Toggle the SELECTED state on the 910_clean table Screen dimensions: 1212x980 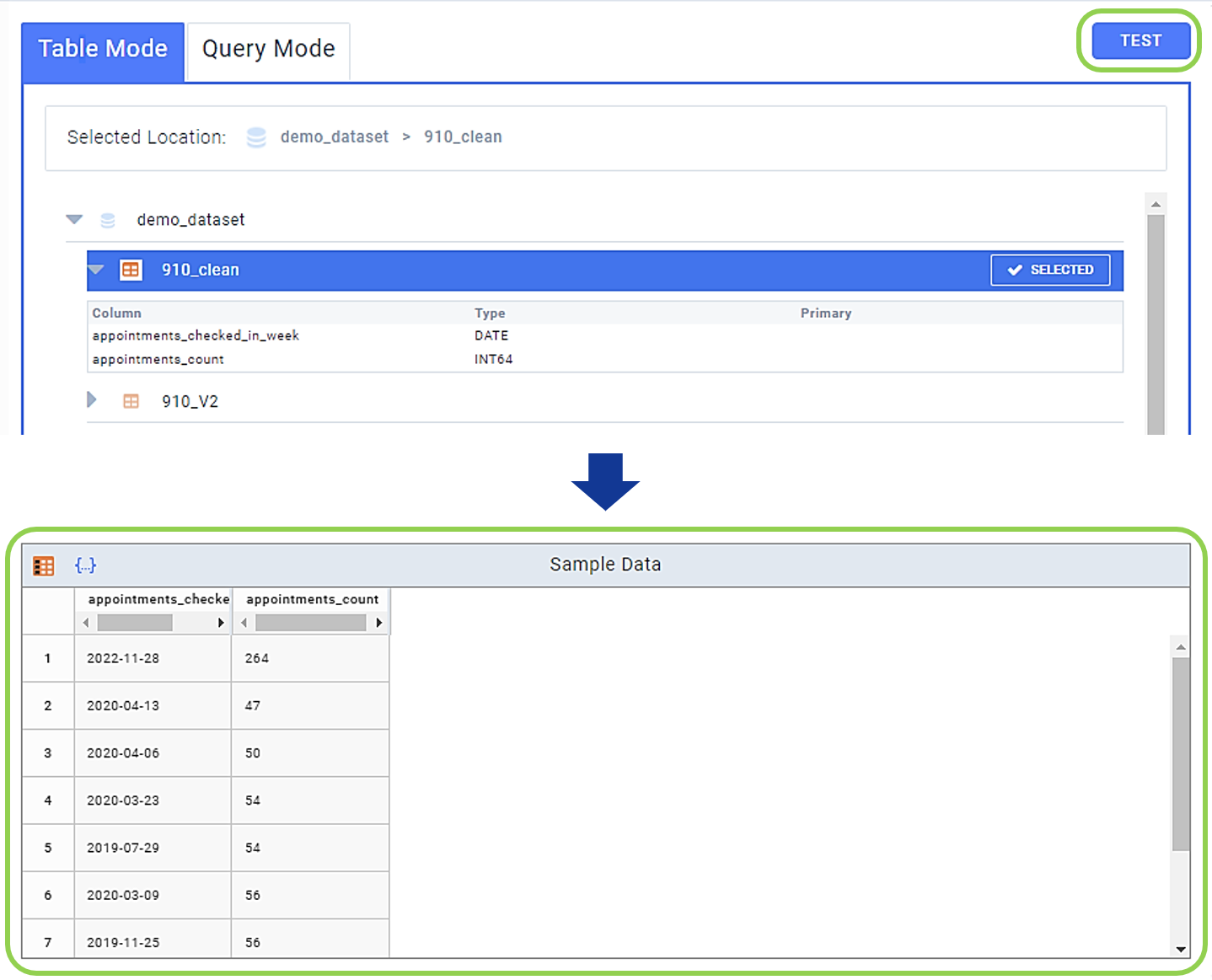[x=1050, y=270]
